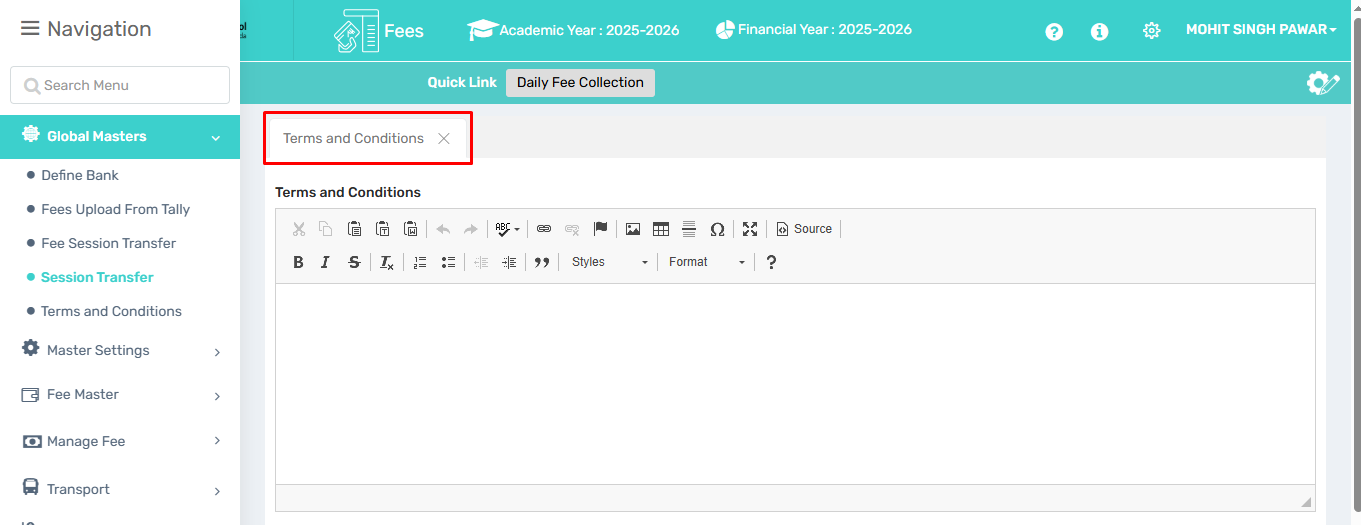Collapse the Global Masters section
Image resolution: width=1361 pixels, height=525 pixels.
coord(120,137)
